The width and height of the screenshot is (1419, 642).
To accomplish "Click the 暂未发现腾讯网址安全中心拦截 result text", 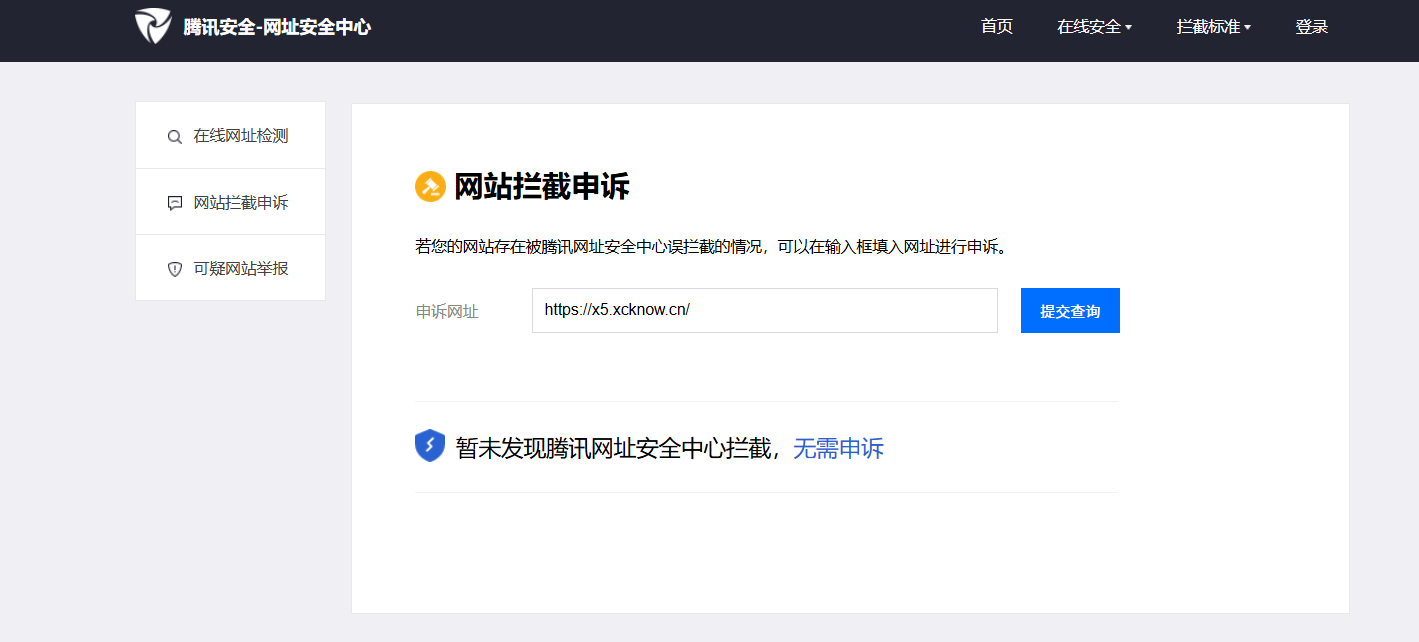I will coord(614,448).
